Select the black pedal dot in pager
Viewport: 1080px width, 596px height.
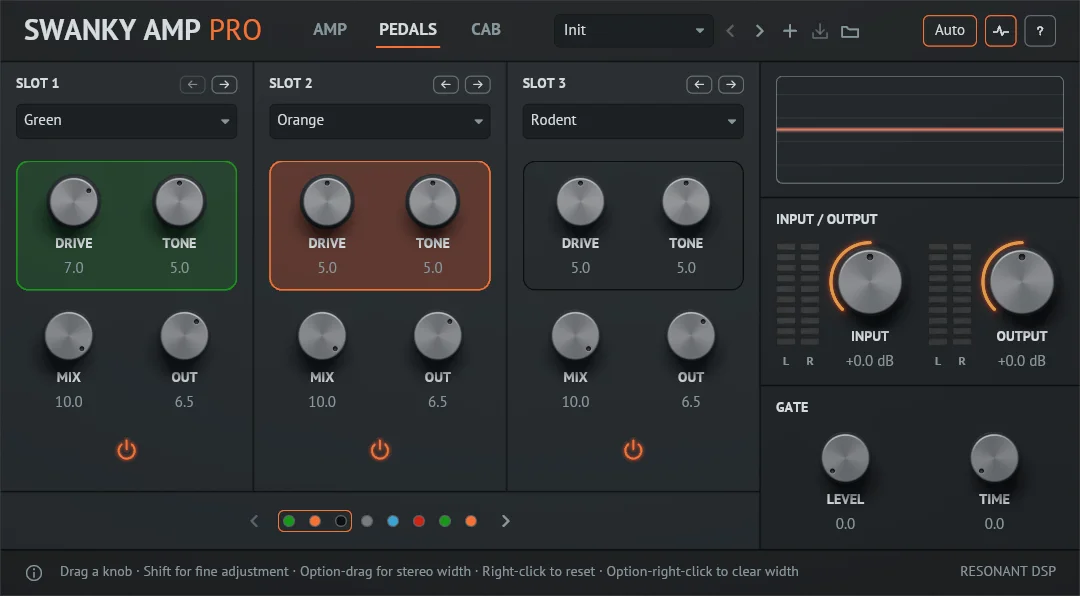pos(340,521)
